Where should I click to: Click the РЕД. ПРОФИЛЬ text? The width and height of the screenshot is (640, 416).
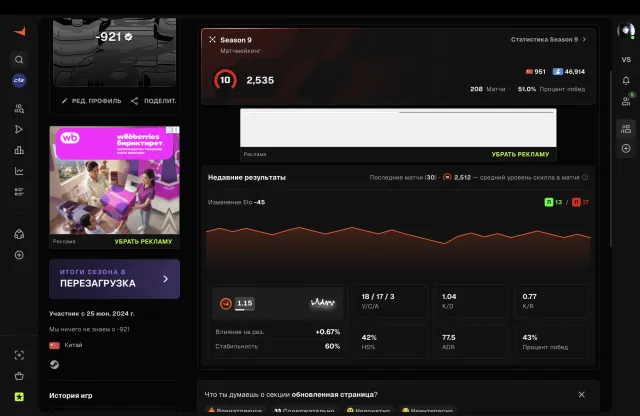[x=97, y=101]
